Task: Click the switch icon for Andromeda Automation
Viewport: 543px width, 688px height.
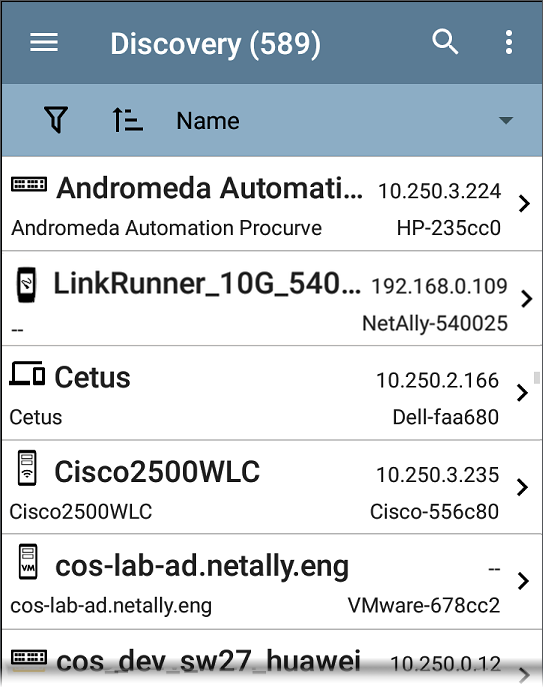Action: (29, 184)
